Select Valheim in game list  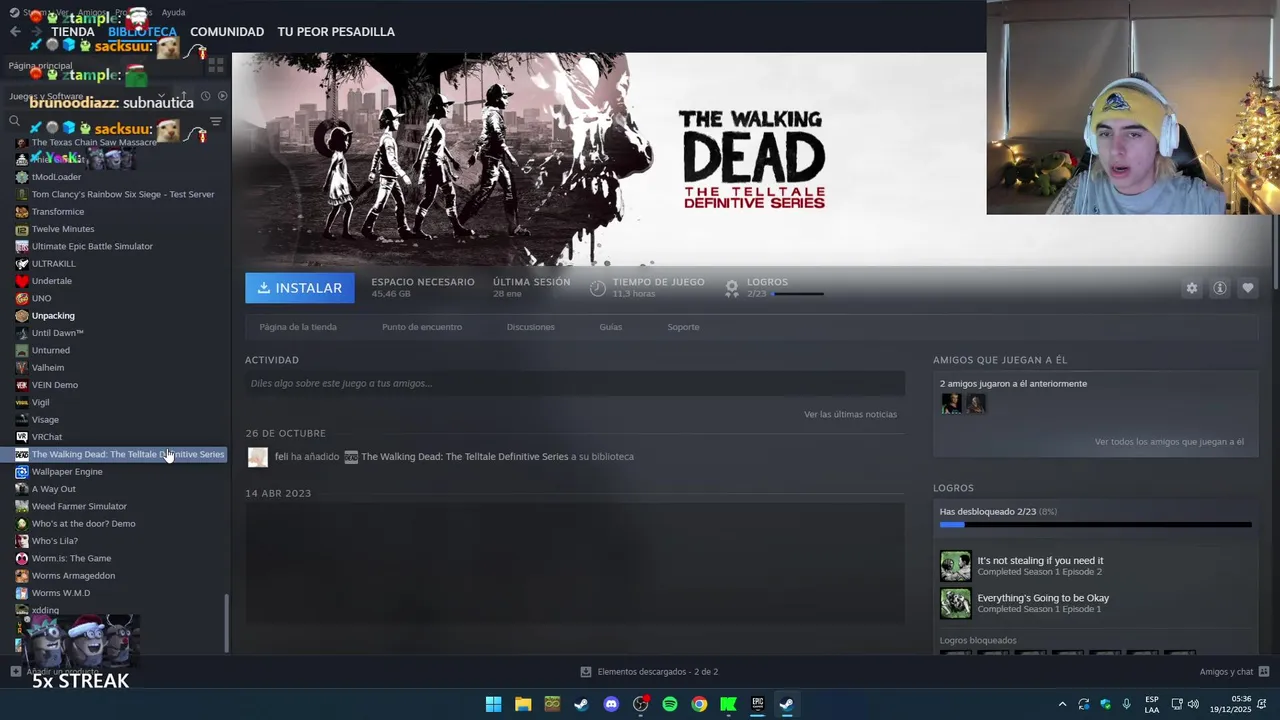(48, 368)
